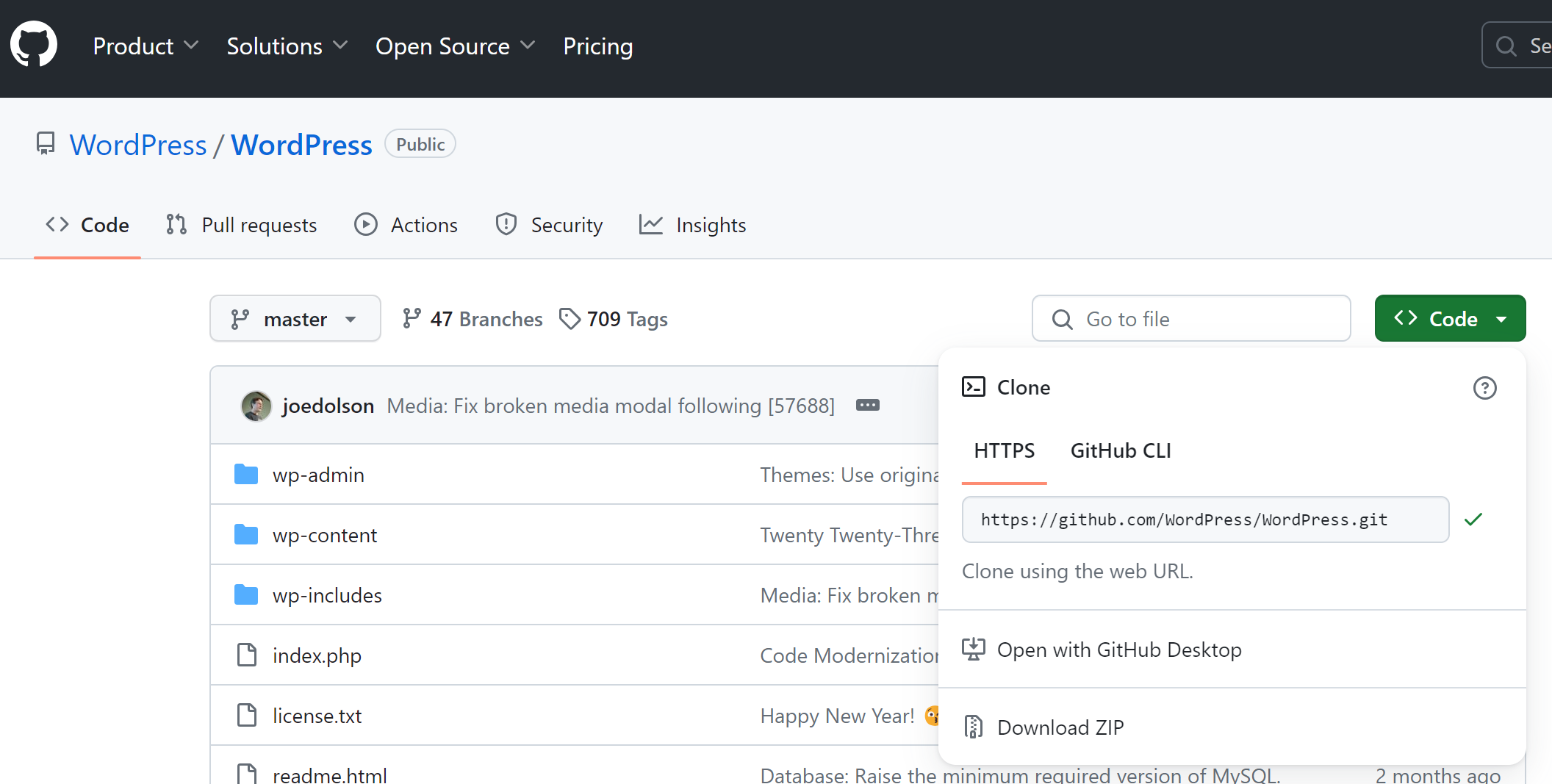Click the Download ZIP archive icon
The width and height of the screenshot is (1552, 784).
pos(974,727)
